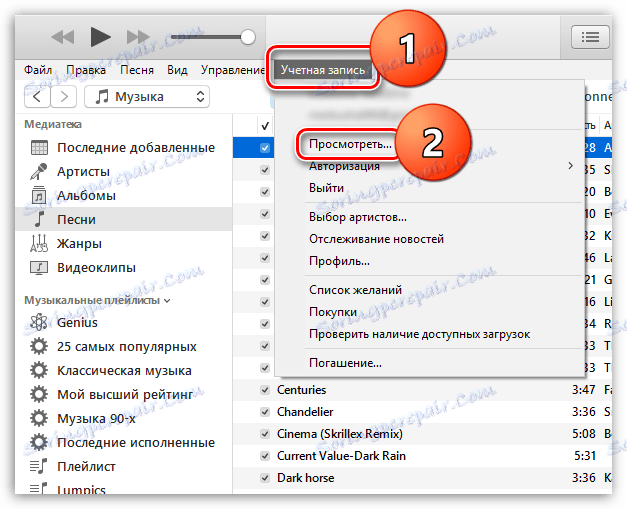627x509 pixels.
Task: Click the Классическая музыка gear icon
Action: pos(39,370)
